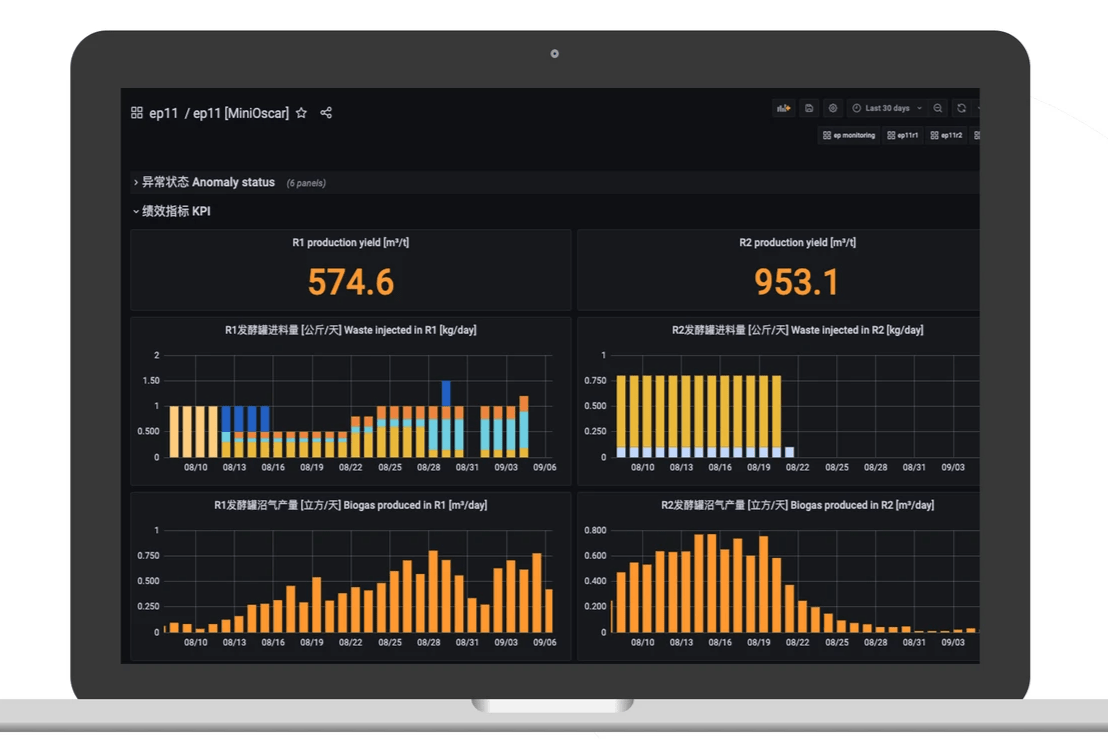Go to the ep11r2 dashboard link

click(946, 136)
